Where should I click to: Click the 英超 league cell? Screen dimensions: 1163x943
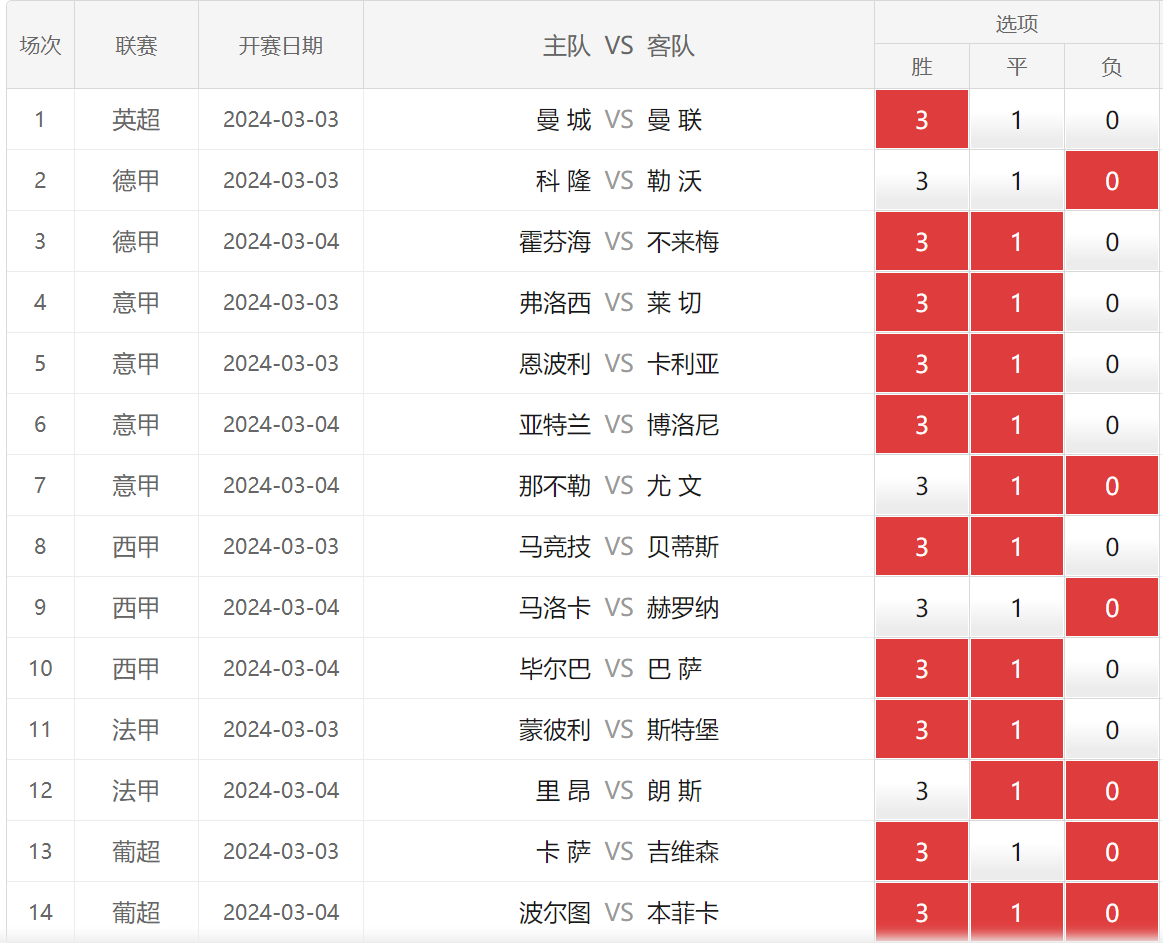point(136,119)
